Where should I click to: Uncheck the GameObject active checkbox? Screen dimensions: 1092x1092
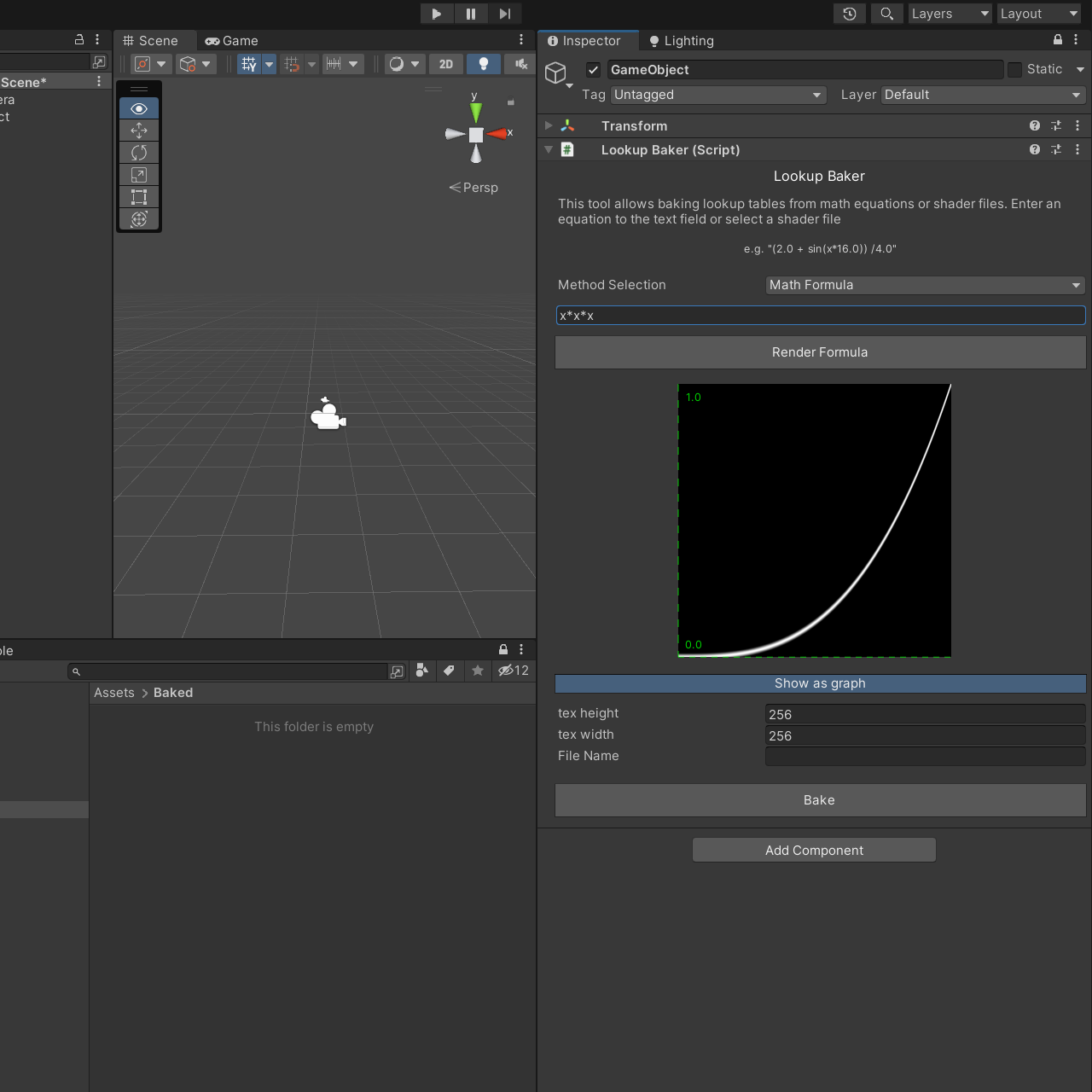coord(593,69)
